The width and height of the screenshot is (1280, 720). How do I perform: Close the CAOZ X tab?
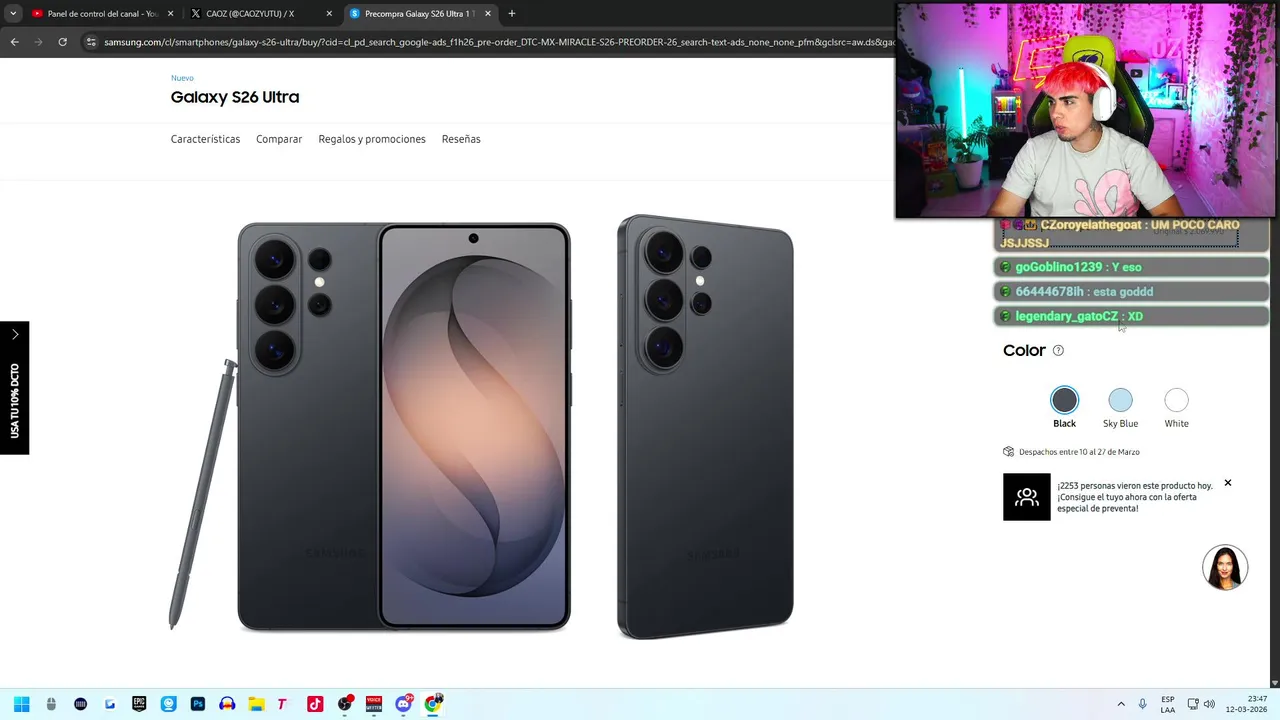click(329, 14)
